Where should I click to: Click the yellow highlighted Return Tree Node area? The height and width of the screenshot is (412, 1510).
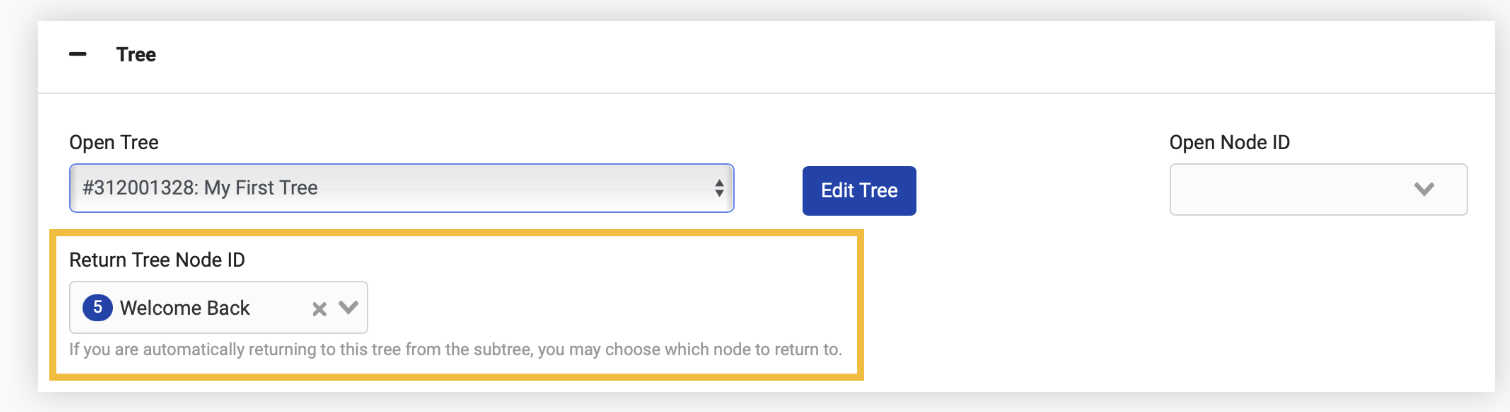pyautogui.click(x=456, y=305)
